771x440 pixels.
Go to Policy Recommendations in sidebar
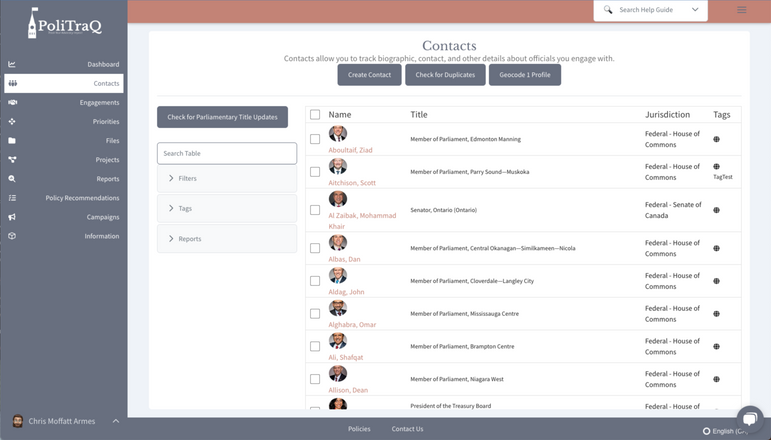coord(82,198)
